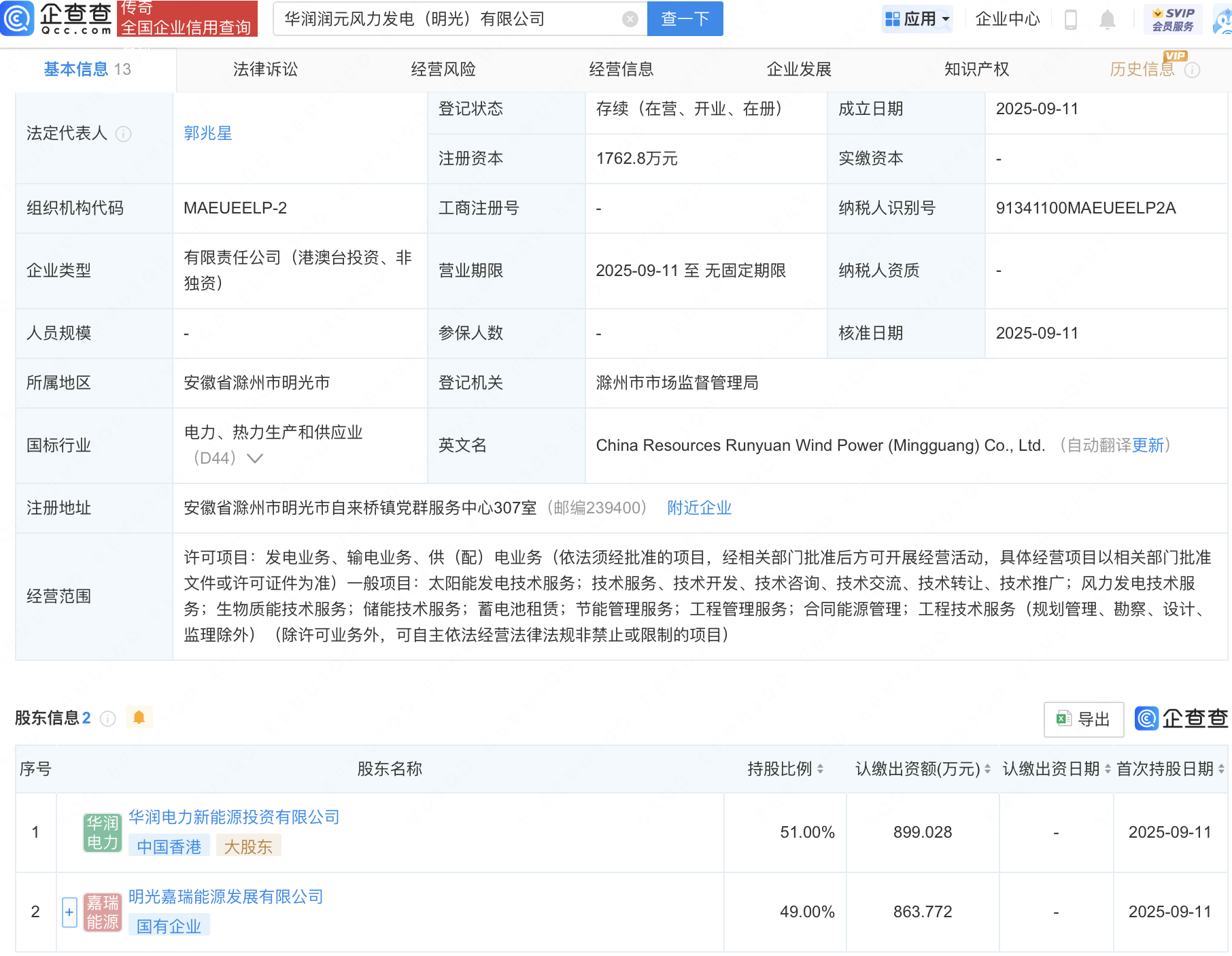The height and width of the screenshot is (956, 1232).
Task: Select registered capital 1762.8万元
Action: 636,158
